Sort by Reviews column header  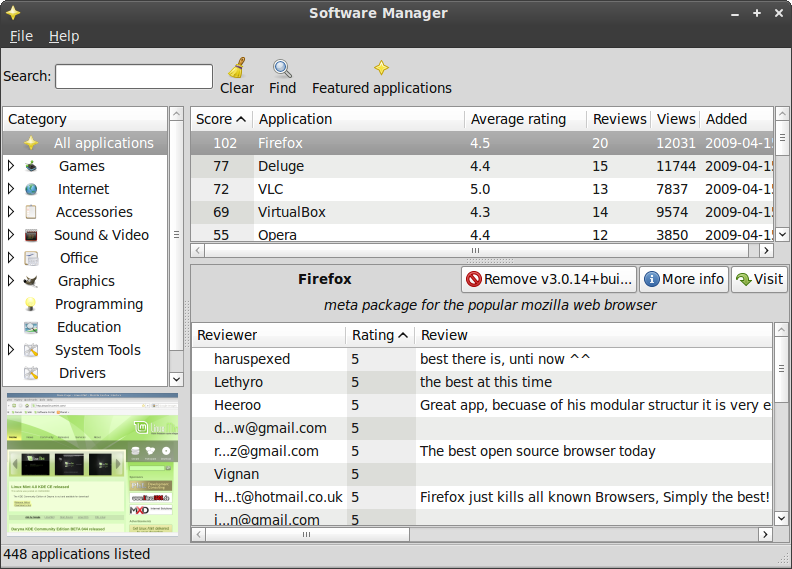[619, 119]
